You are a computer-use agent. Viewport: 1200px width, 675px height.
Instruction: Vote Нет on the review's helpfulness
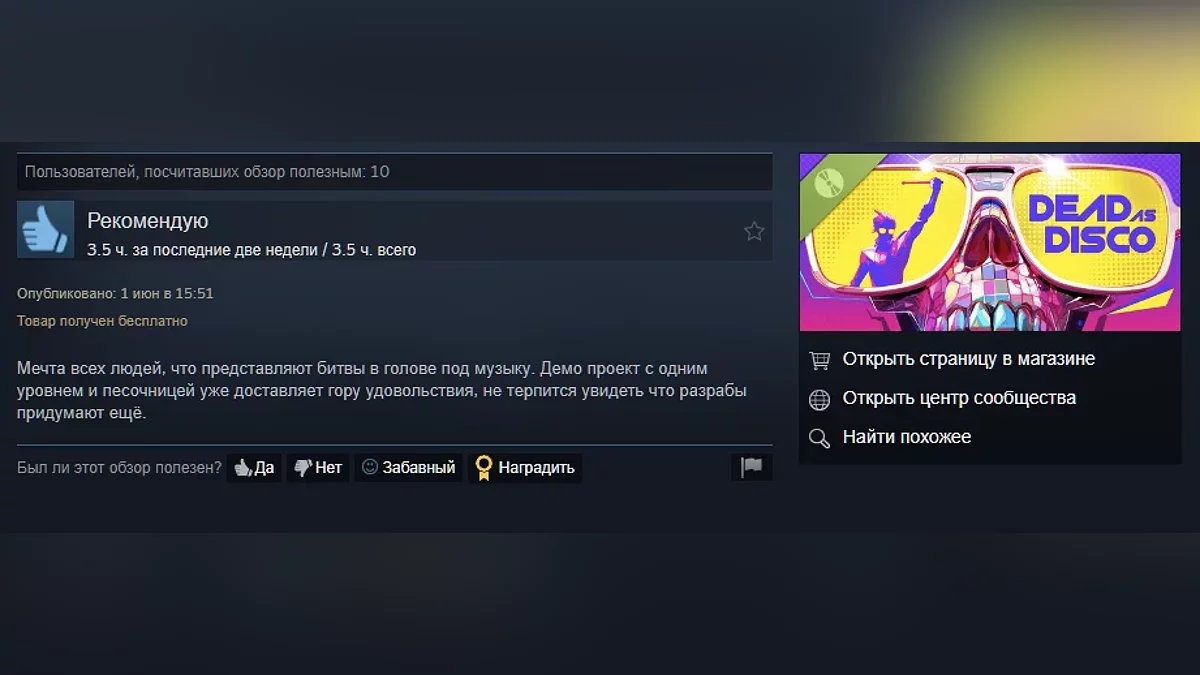pyautogui.click(x=318, y=467)
